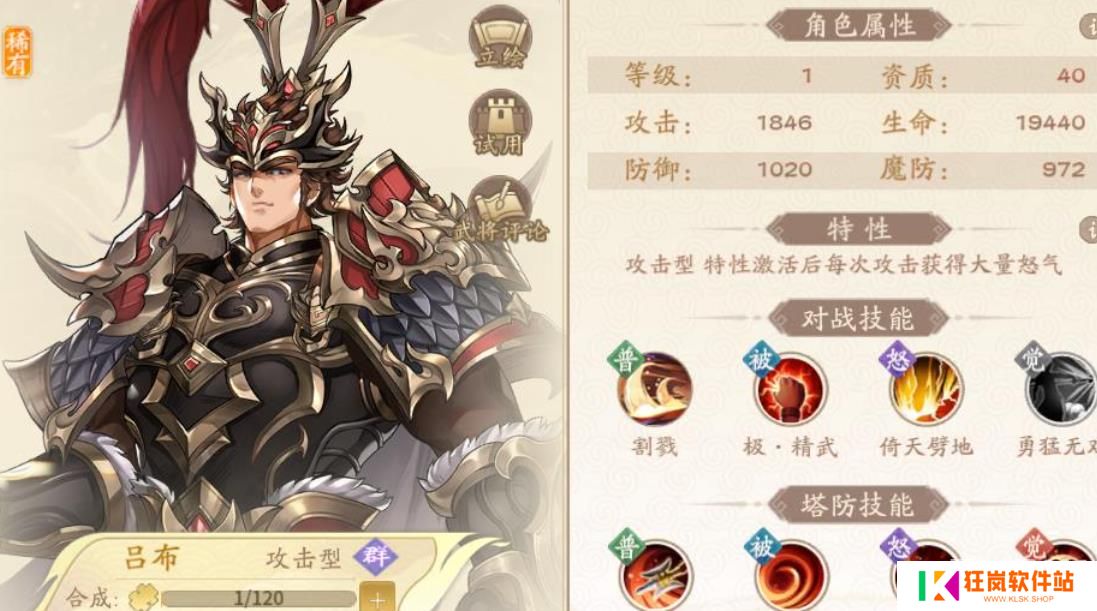The height and width of the screenshot is (611, 1097).
Task: Tap the 试用 castle trial icon
Action: 500,123
